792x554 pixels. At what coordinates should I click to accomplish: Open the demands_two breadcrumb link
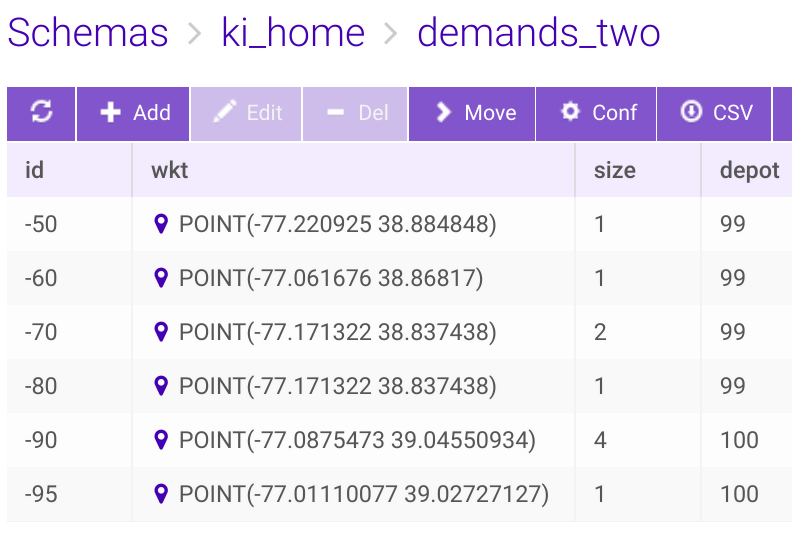point(538,34)
